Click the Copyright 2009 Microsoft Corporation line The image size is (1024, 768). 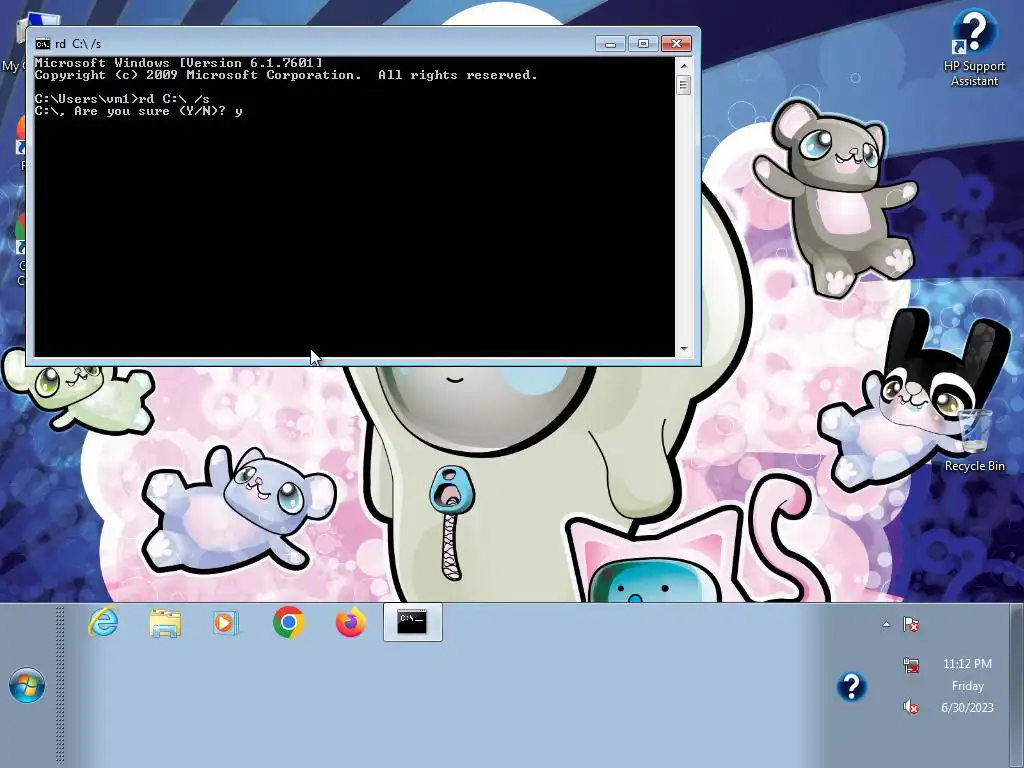coord(286,75)
